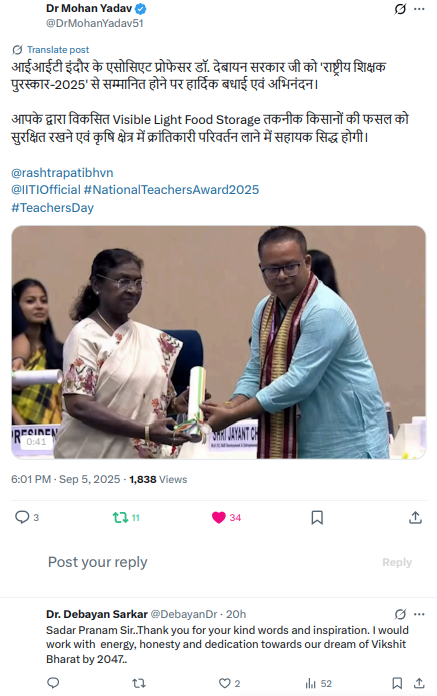
Task: Click the Grok icon on main post header
Action: [400, 9]
